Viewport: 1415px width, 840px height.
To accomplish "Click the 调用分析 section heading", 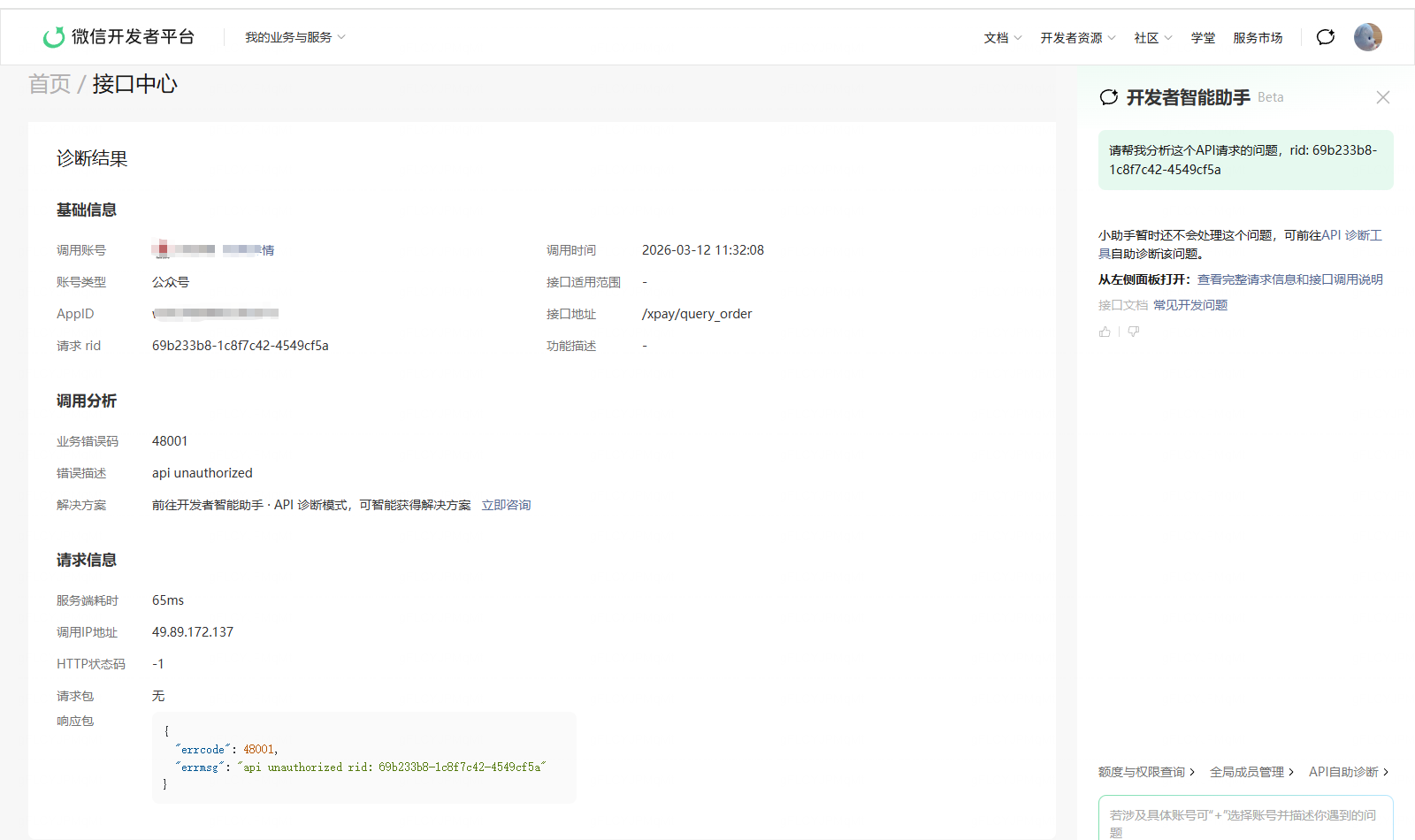I will pyautogui.click(x=87, y=401).
